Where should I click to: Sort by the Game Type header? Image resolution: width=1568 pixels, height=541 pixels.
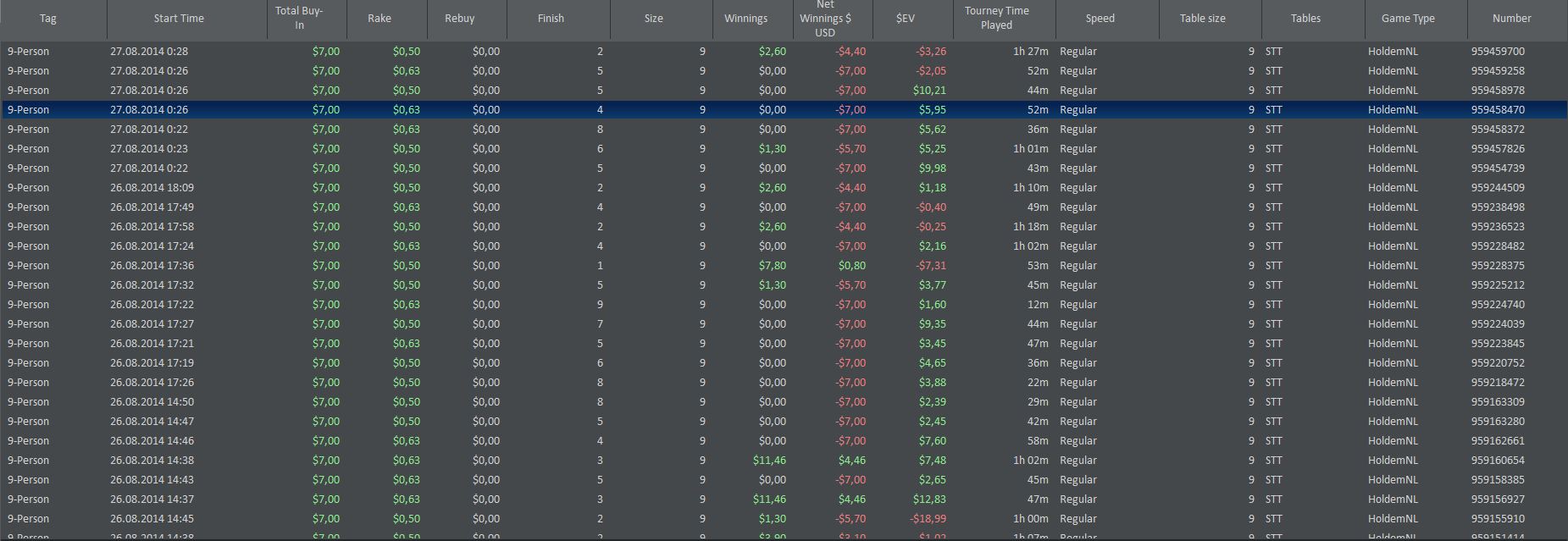point(1408,19)
